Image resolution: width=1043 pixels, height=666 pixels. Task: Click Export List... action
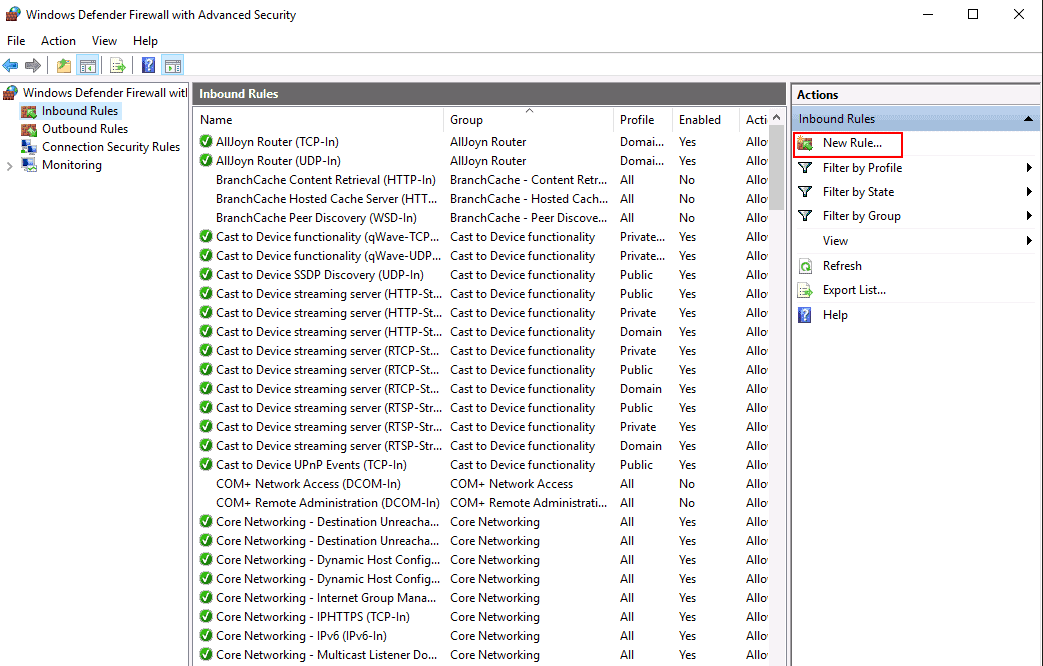(854, 290)
